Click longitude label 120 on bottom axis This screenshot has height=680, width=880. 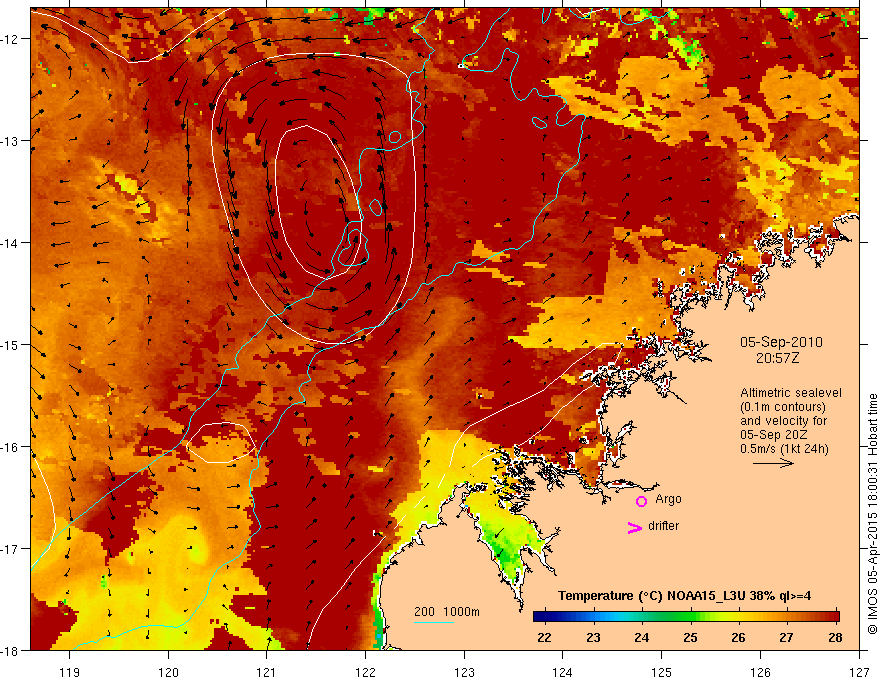coord(168,672)
